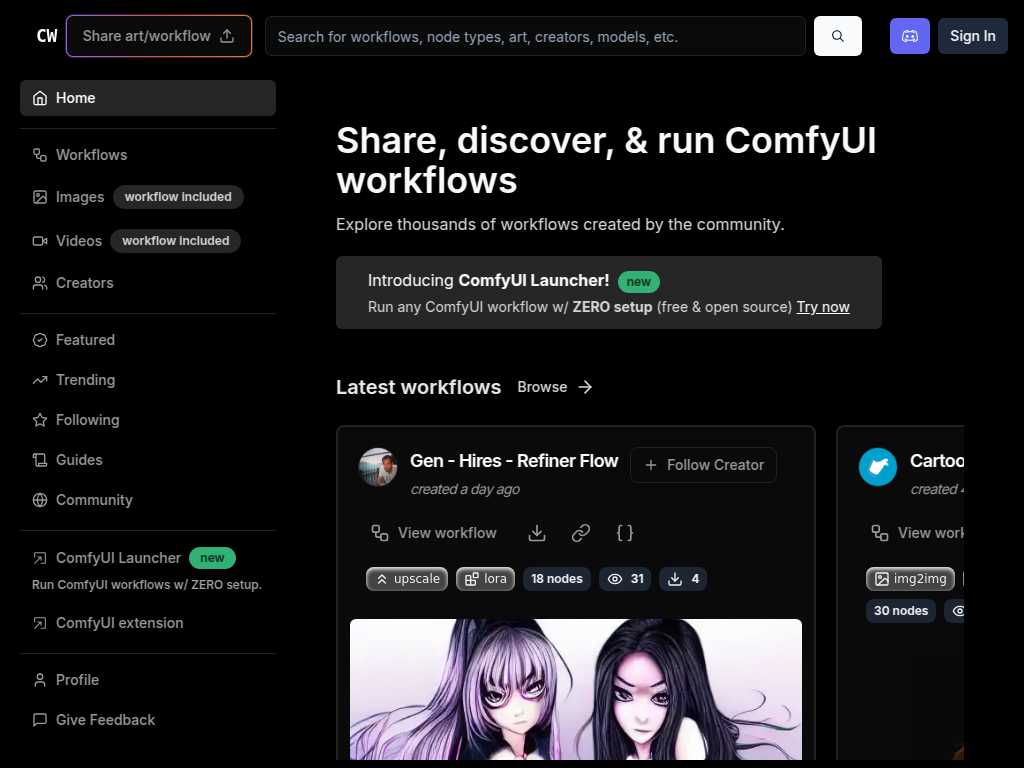Viewport: 1024px width, 768px height.
Task: Open Guides in the sidebar
Action: click(x=148, y=460)
